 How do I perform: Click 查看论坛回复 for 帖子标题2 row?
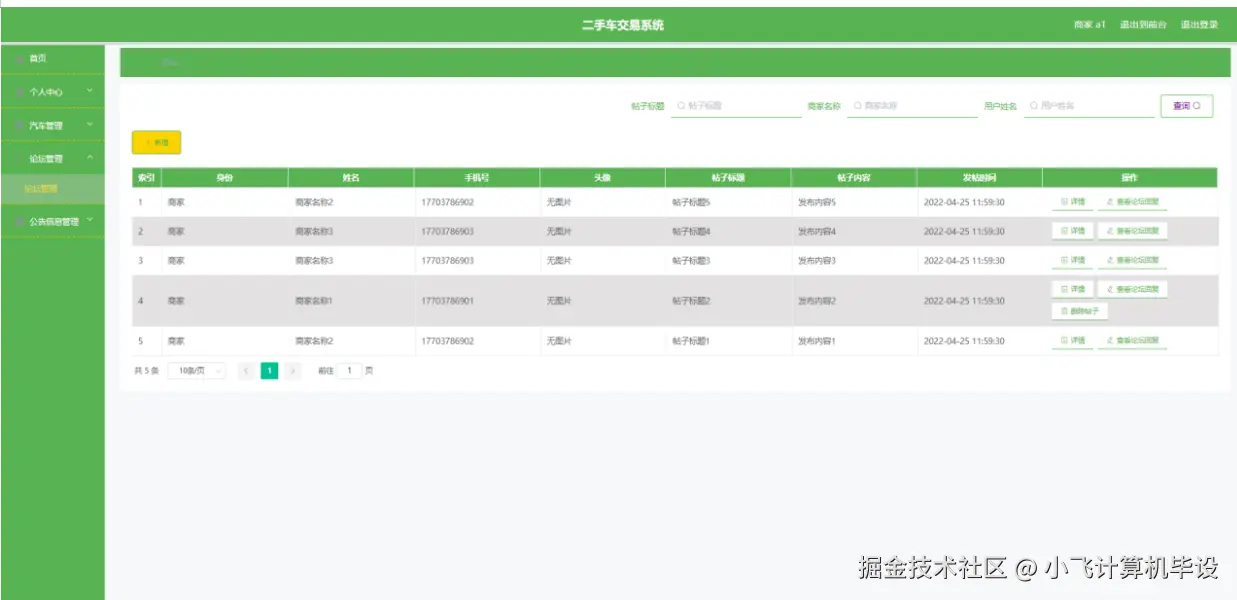(1132, 289)
